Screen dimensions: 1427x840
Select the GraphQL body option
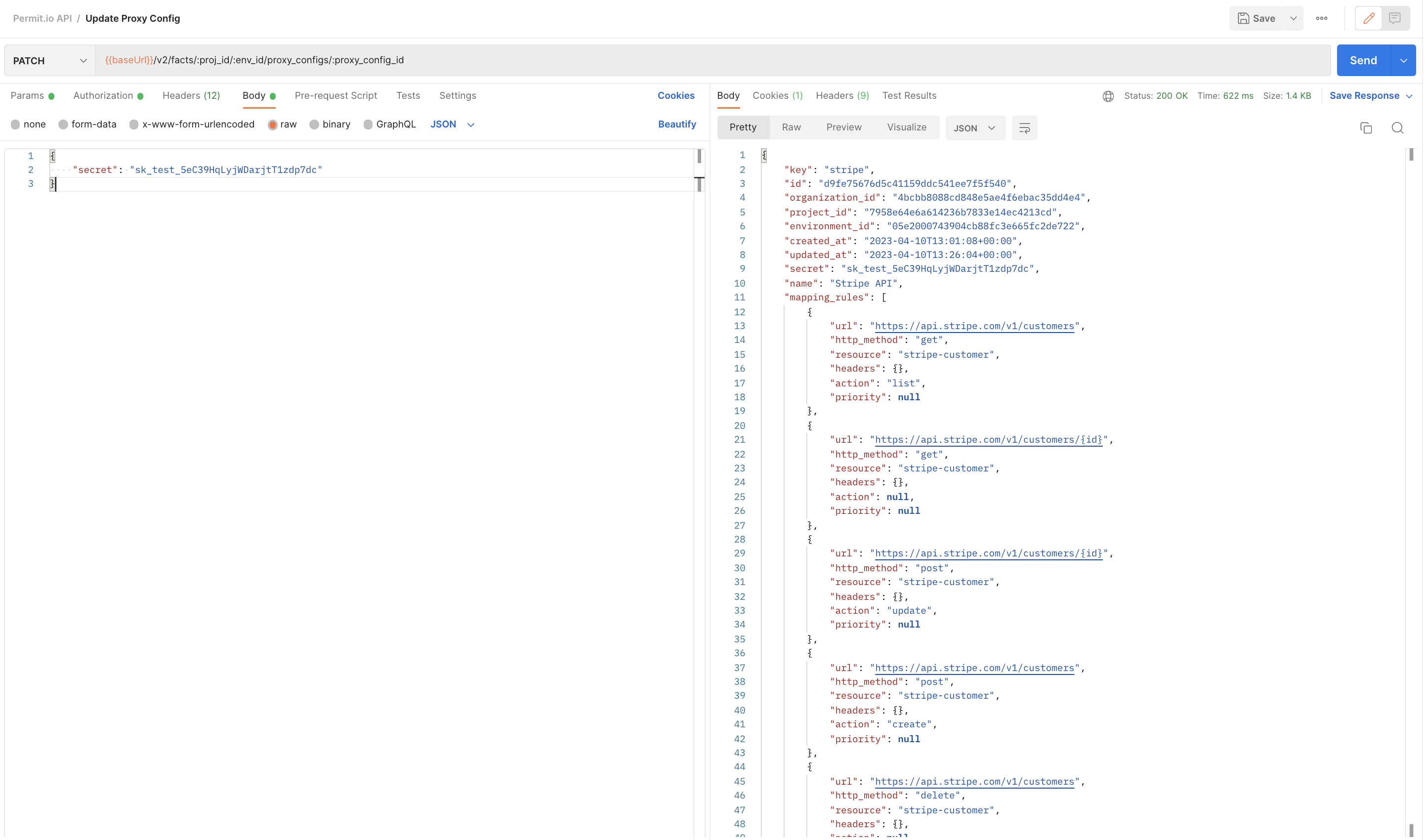tap(389, 124)
